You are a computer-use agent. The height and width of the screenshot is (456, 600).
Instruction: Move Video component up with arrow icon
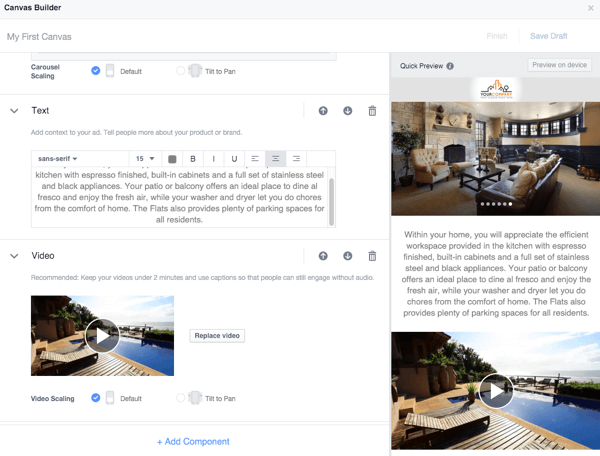(x=323, y=256)
